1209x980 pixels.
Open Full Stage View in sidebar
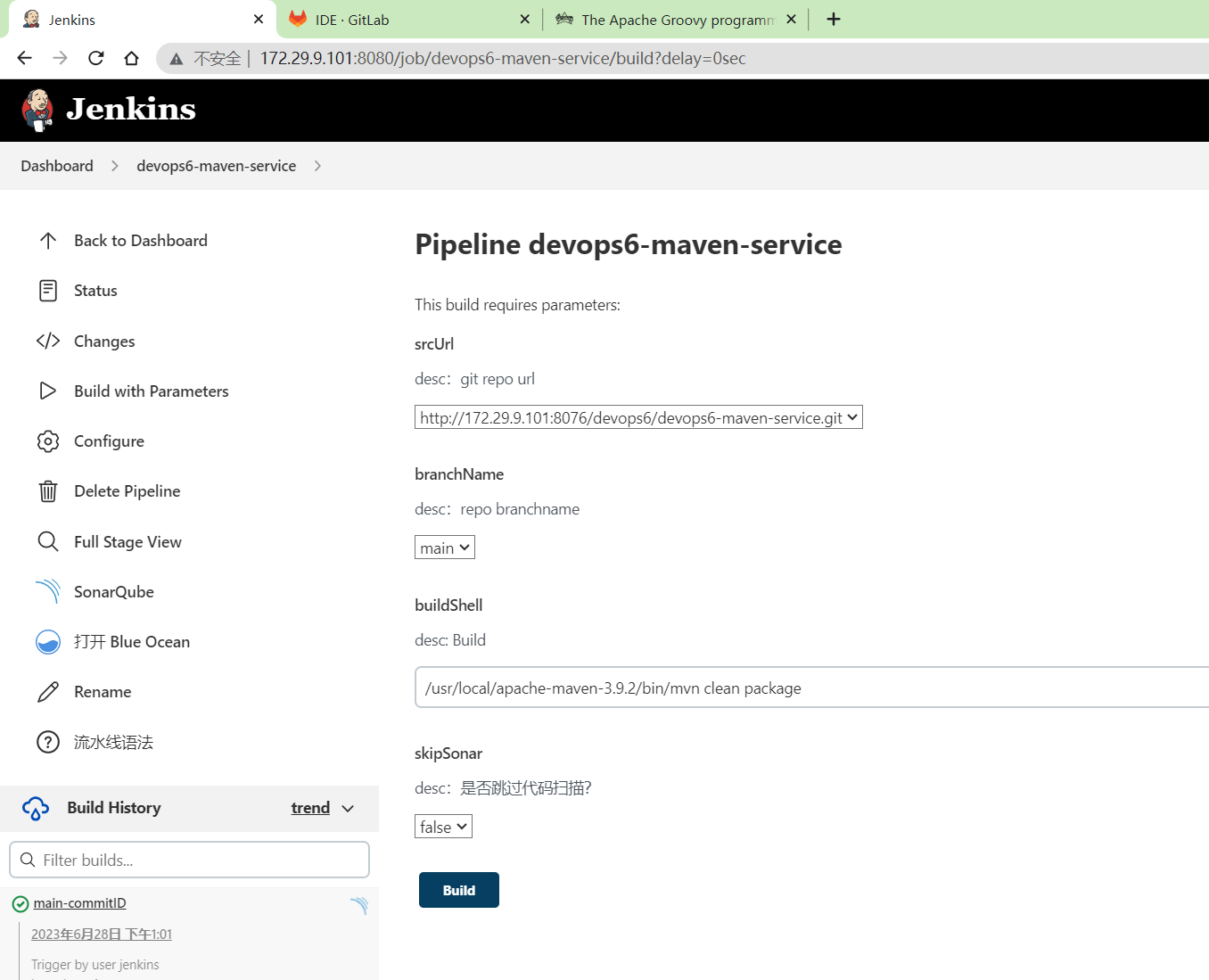pyautogui.click(x=127, y=541)
